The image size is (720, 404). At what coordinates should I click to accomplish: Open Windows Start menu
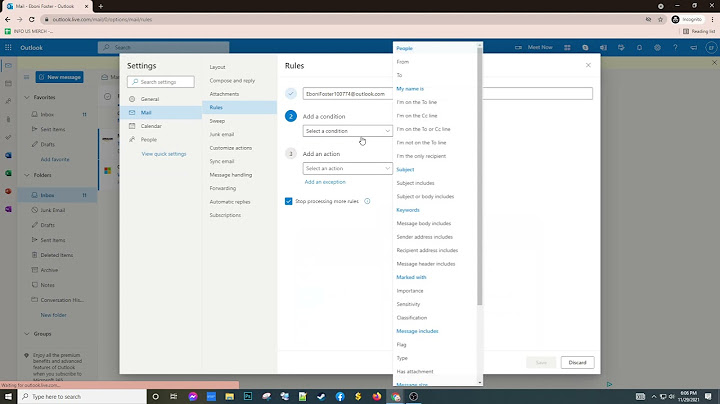(x=8, y=397)
